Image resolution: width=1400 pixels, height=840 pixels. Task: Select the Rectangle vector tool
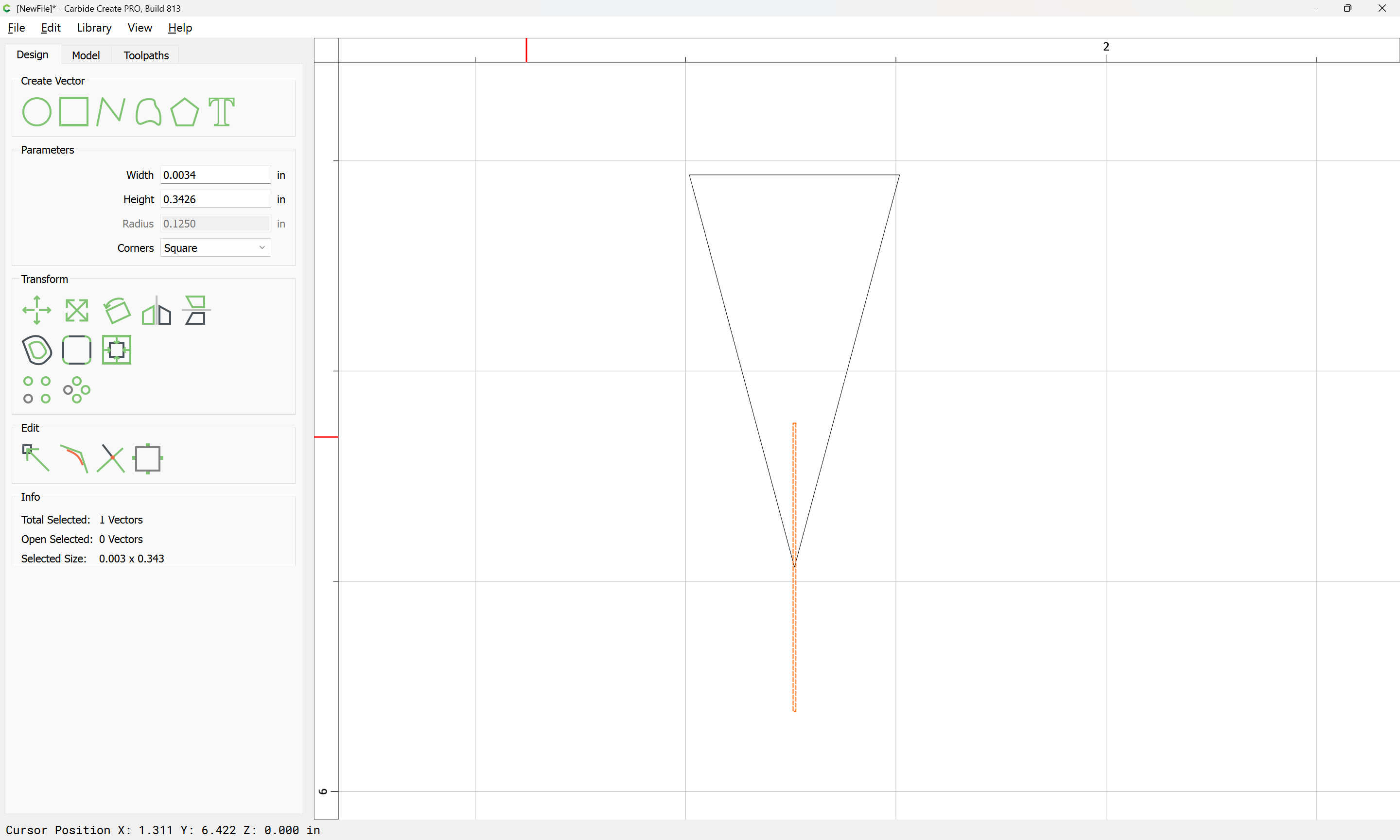point(74,111)
